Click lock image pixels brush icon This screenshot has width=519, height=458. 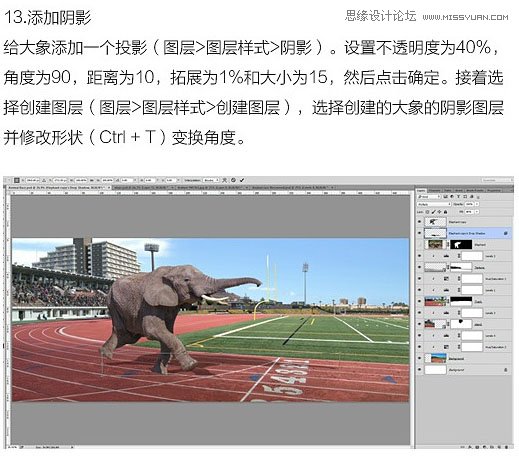(x=434, y=212)
